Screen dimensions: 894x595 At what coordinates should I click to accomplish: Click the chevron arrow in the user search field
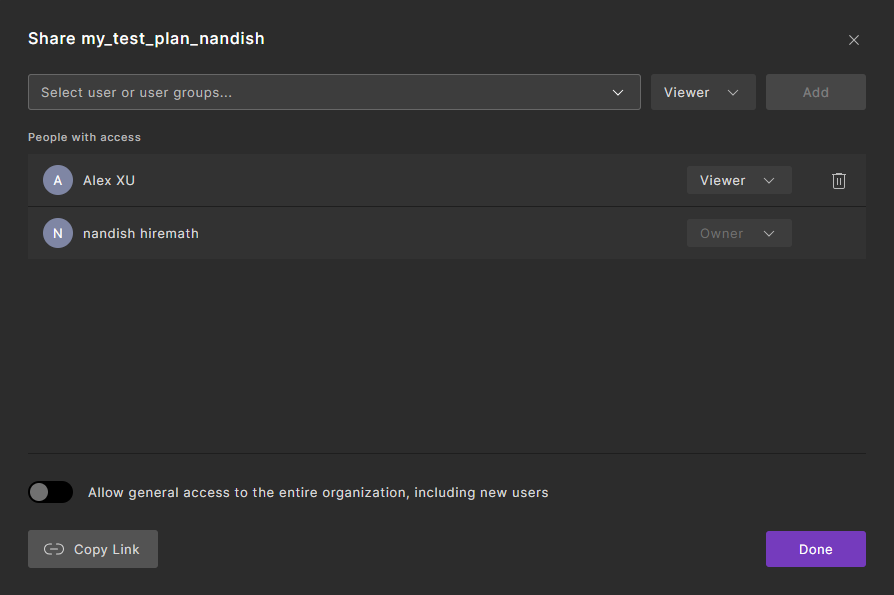tap(618, 93)
